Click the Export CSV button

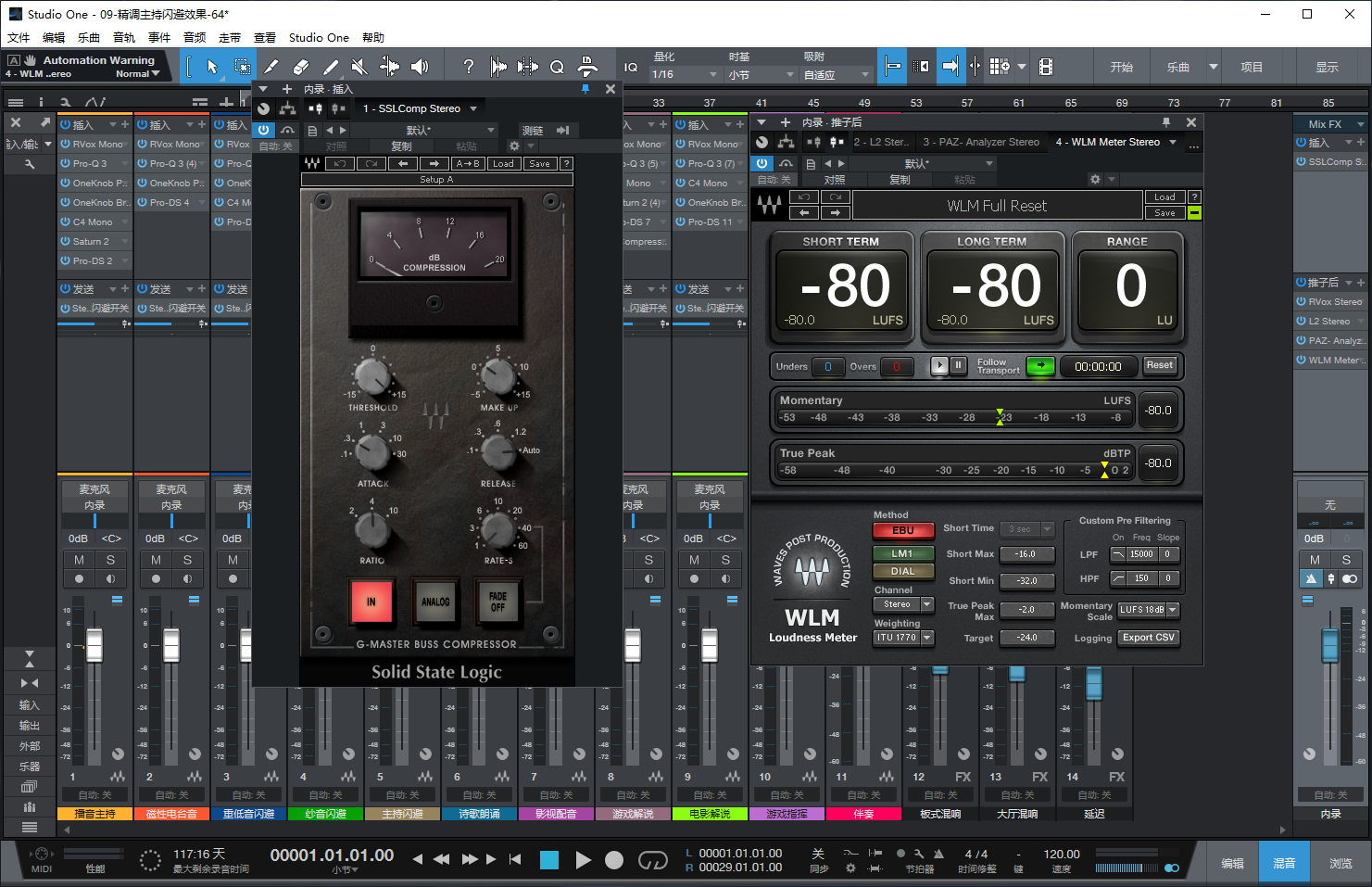click(1148, 638)
